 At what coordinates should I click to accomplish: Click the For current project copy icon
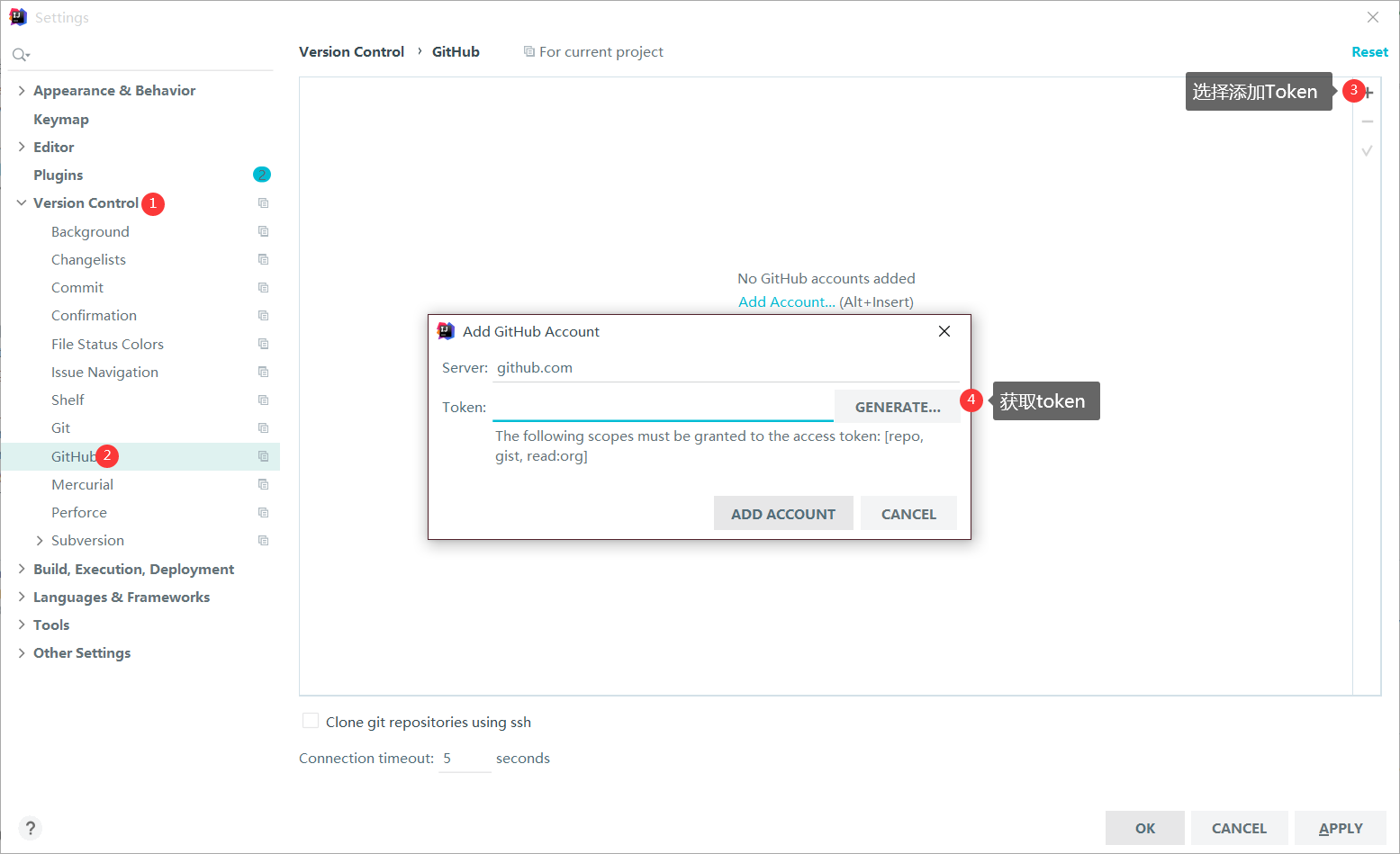pyautogui.click(x=529, y=52)
